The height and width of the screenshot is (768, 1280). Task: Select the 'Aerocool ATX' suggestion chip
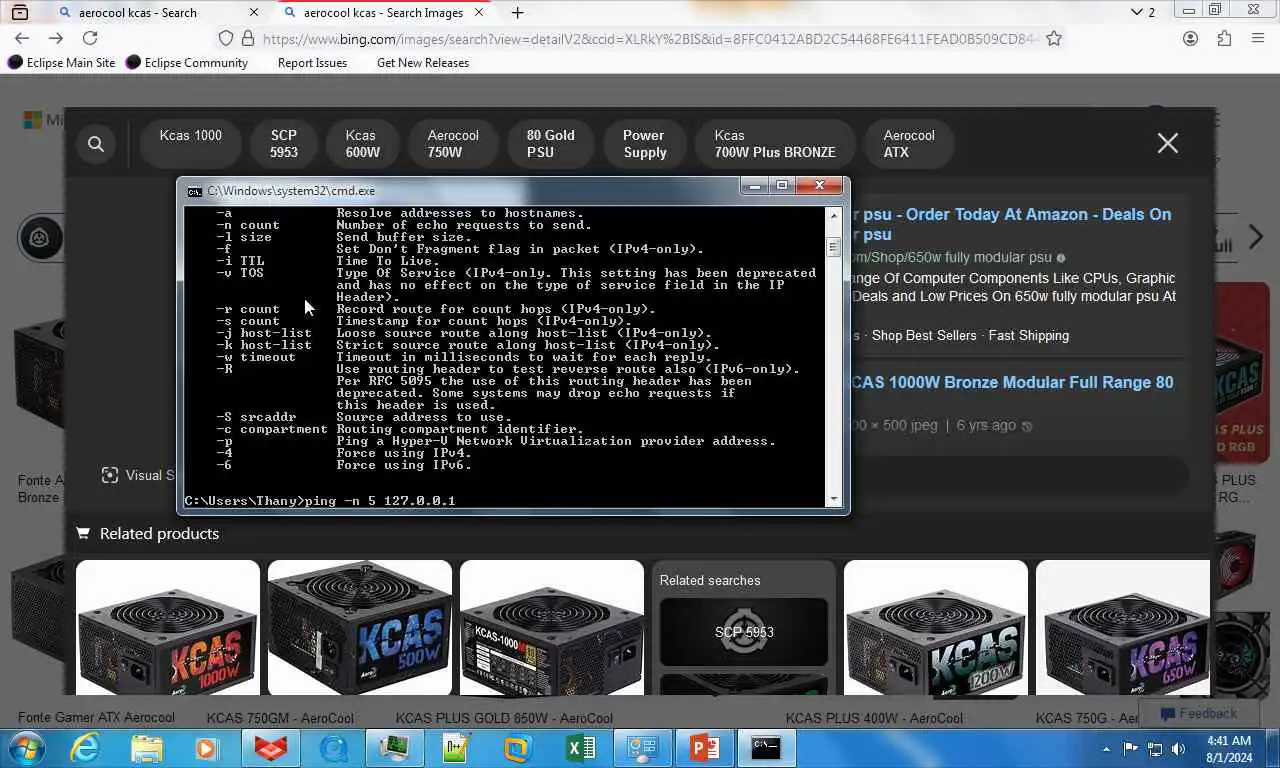[x=909, y=144]
